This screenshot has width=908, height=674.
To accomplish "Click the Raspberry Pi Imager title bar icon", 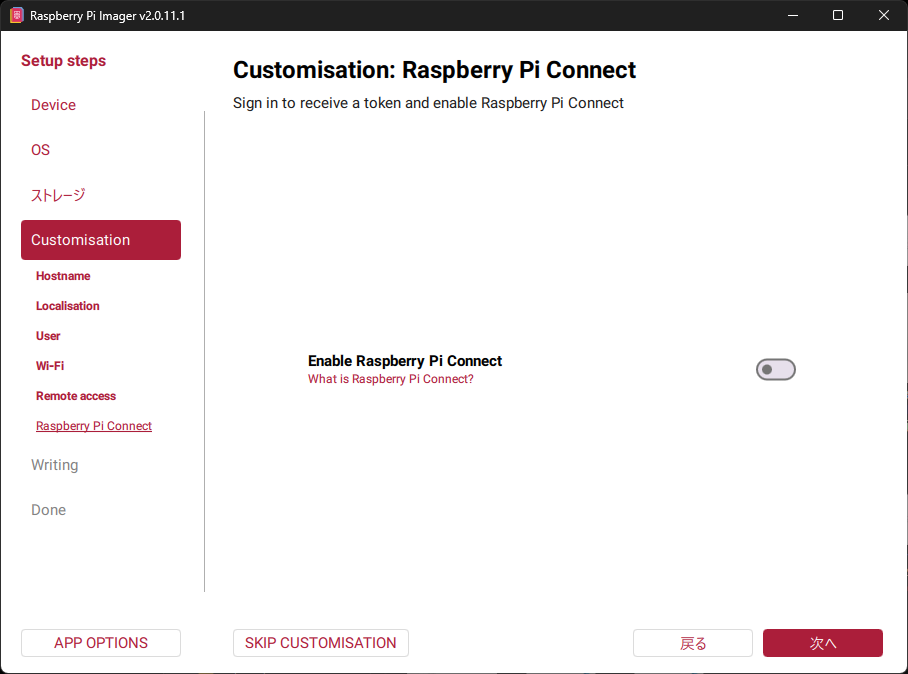I will pyautogui.click(x=17, y=16).
